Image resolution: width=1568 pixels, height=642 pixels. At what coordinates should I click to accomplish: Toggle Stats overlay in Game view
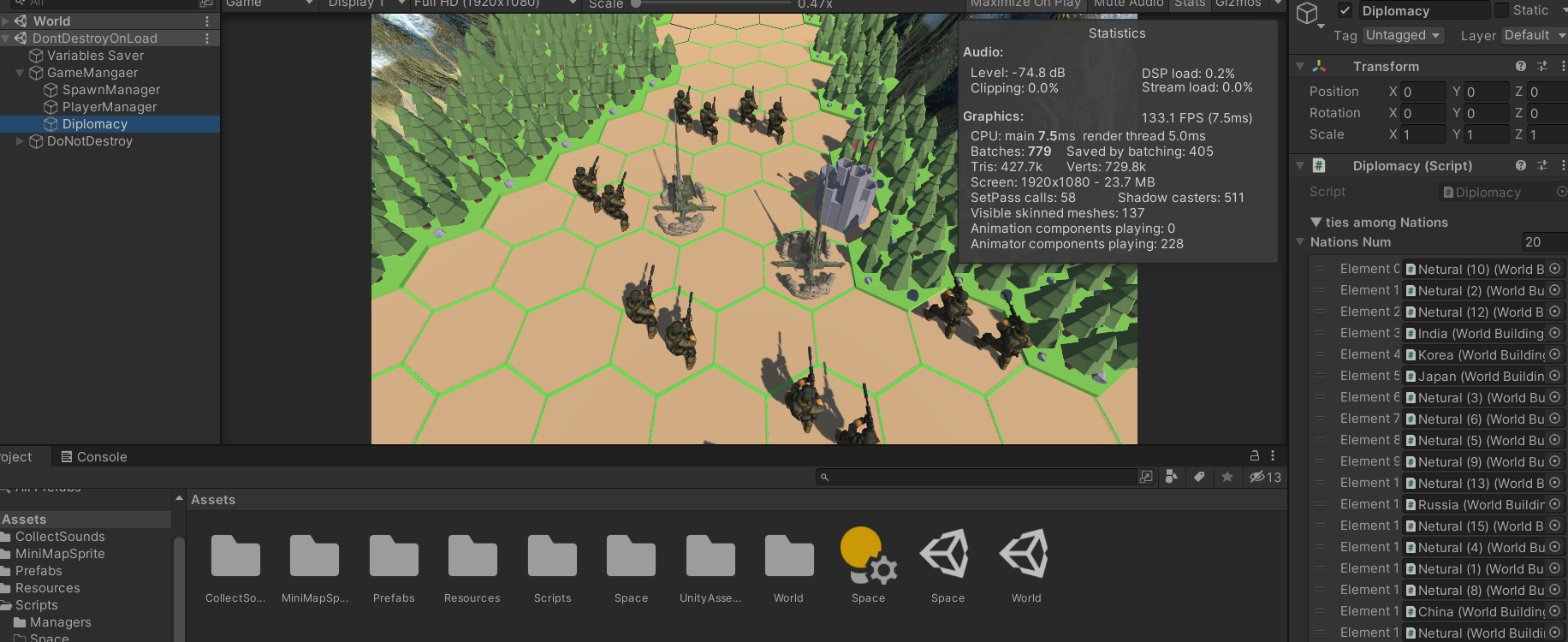pyautogui.click(x=1190, y=4)
